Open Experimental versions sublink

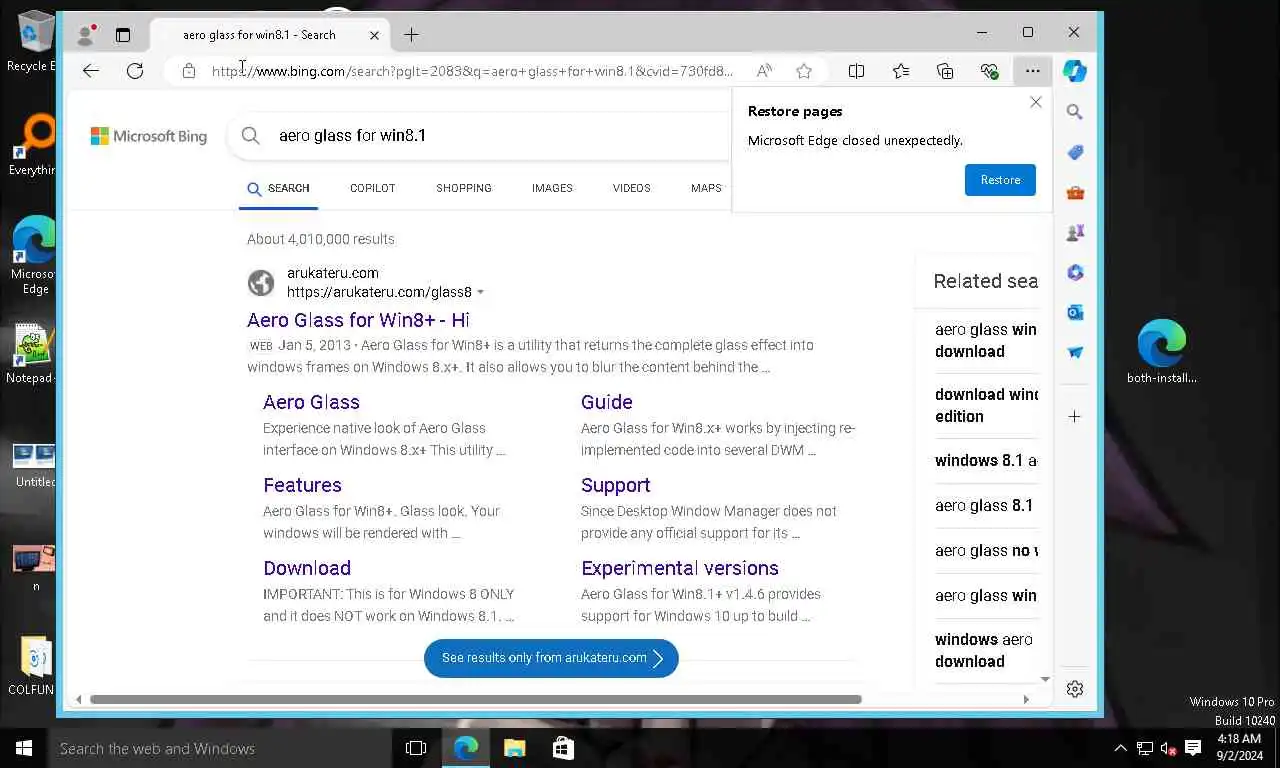click(x=680, y=568)
